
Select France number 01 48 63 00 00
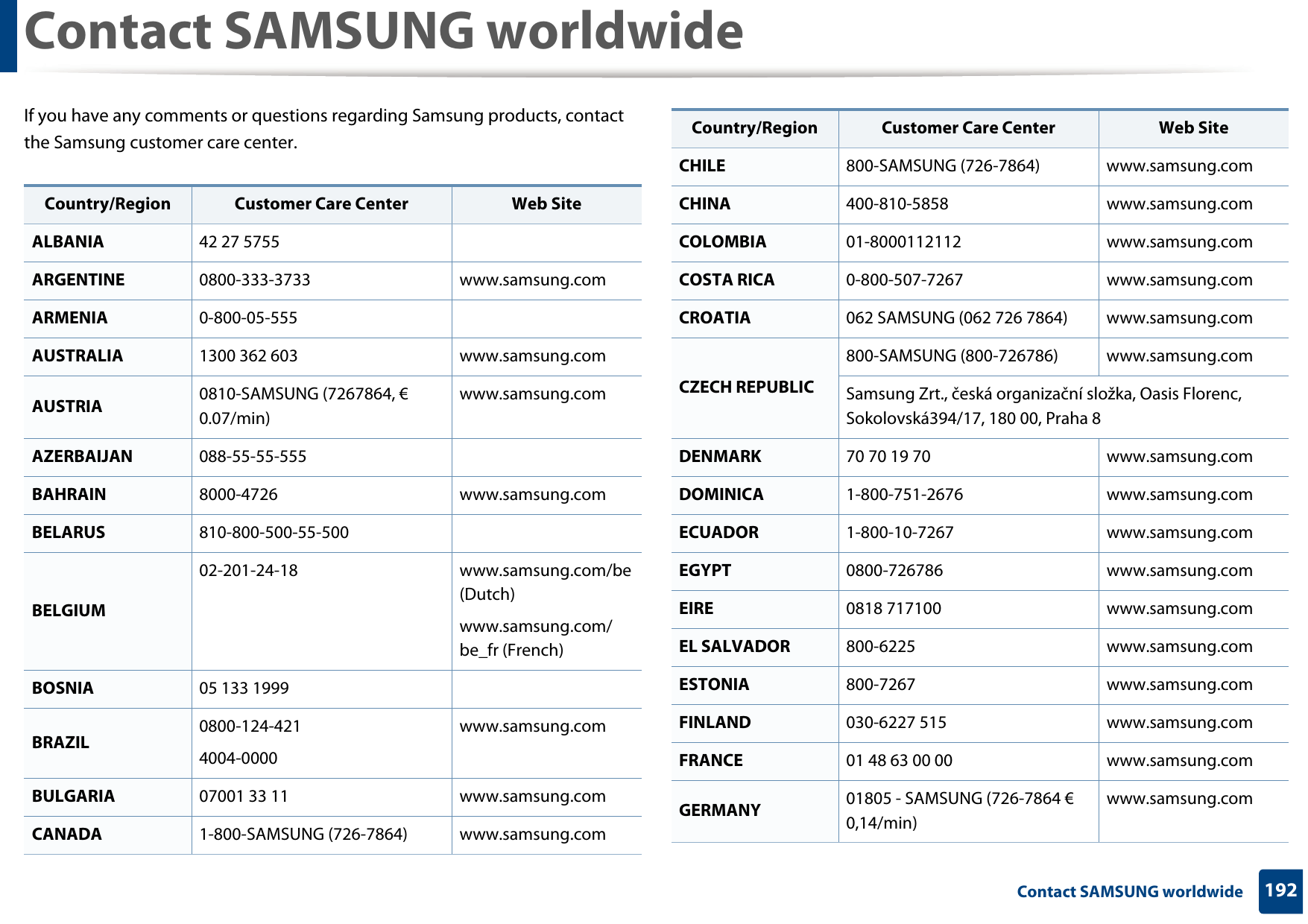(x=899, y=761)
